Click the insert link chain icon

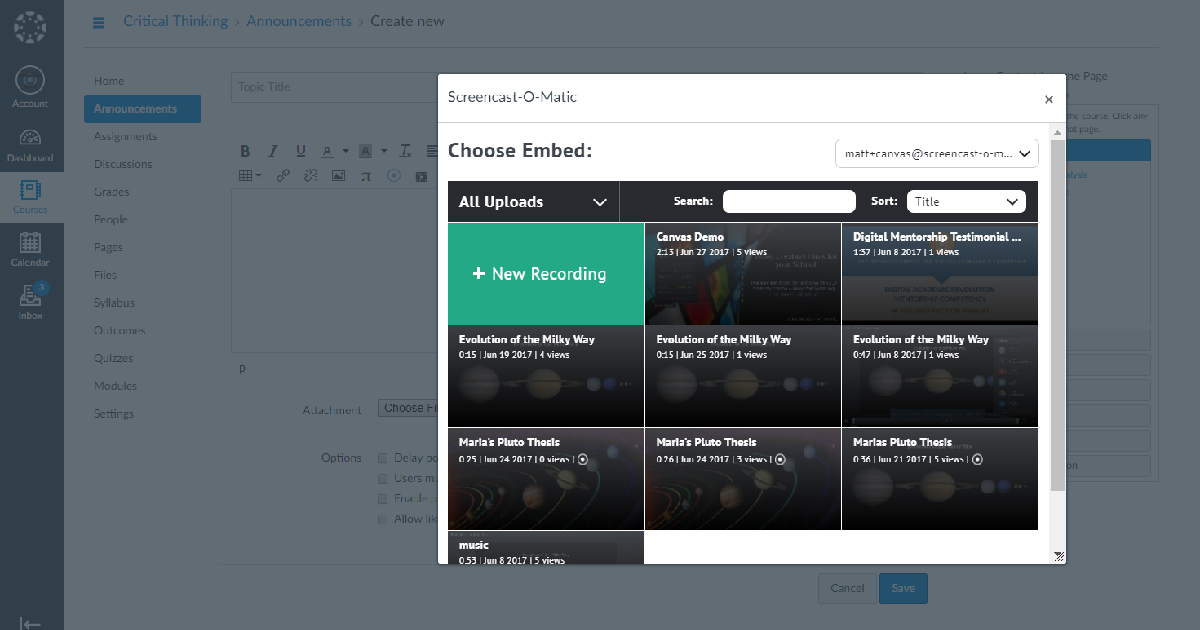tap(283, 176)
